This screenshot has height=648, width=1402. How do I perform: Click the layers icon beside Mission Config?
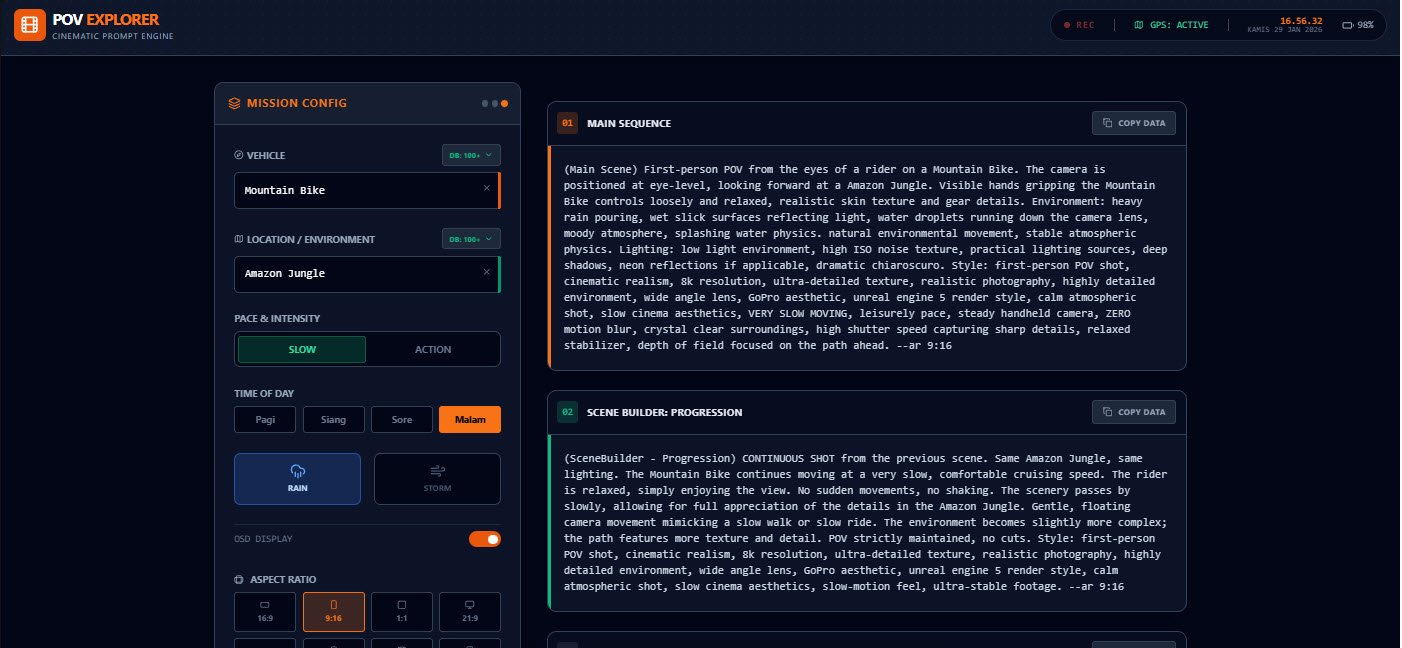coord(234,103)
